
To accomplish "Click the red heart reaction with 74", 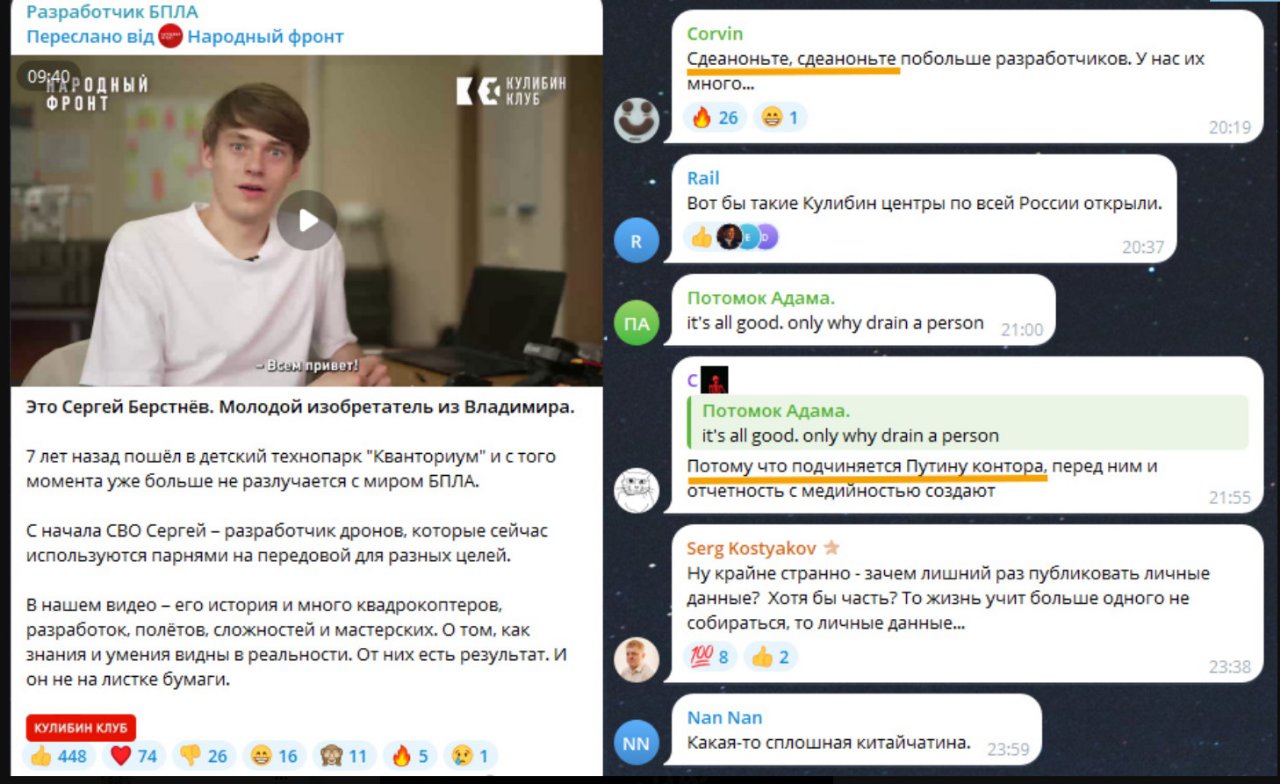I will tap(133, 756).
